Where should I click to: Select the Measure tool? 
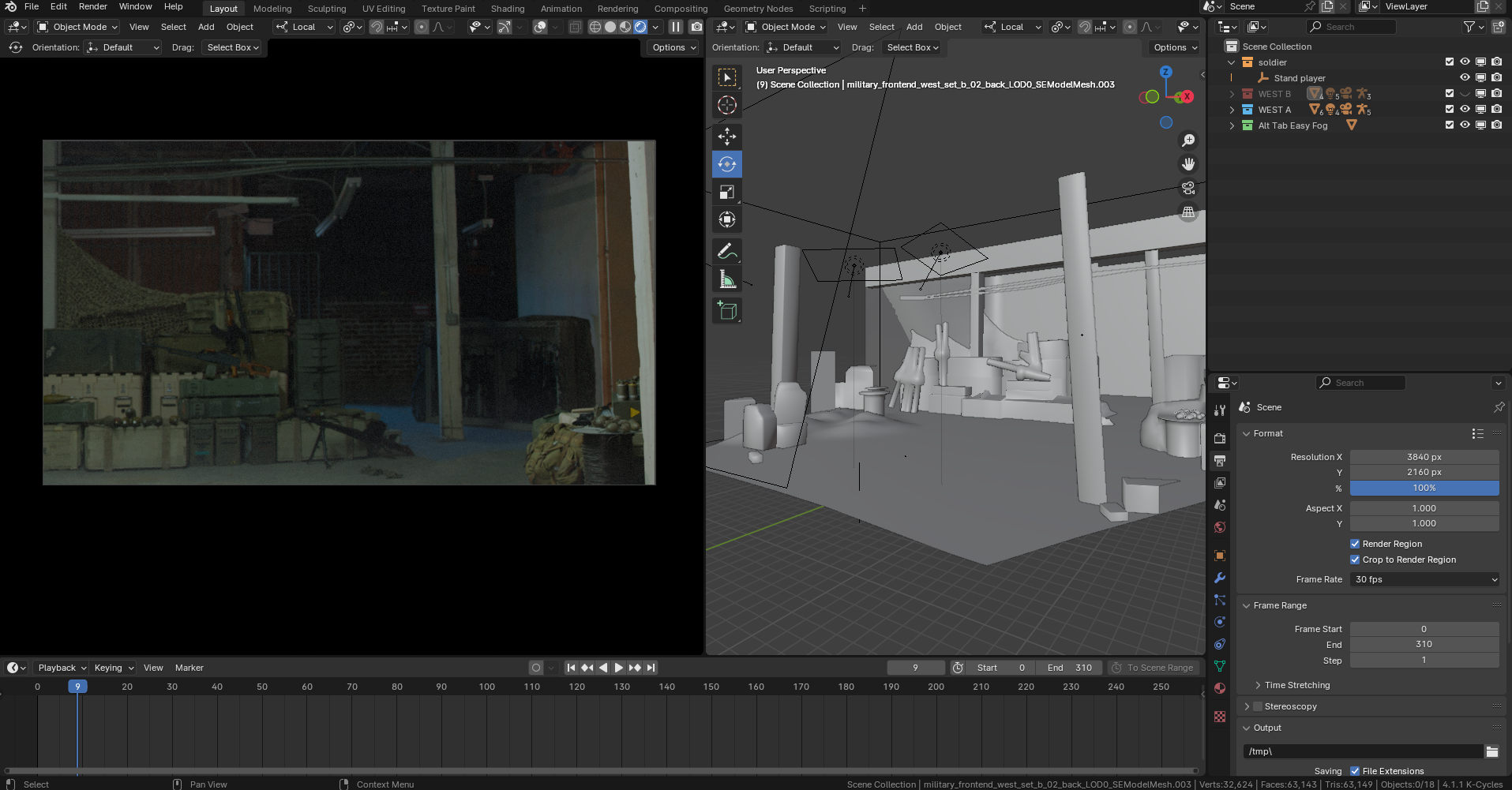727,279
